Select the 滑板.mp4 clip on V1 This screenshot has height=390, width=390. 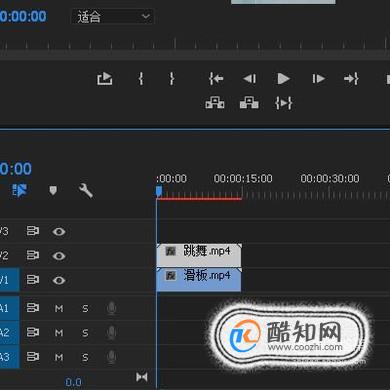click(199, 280)
